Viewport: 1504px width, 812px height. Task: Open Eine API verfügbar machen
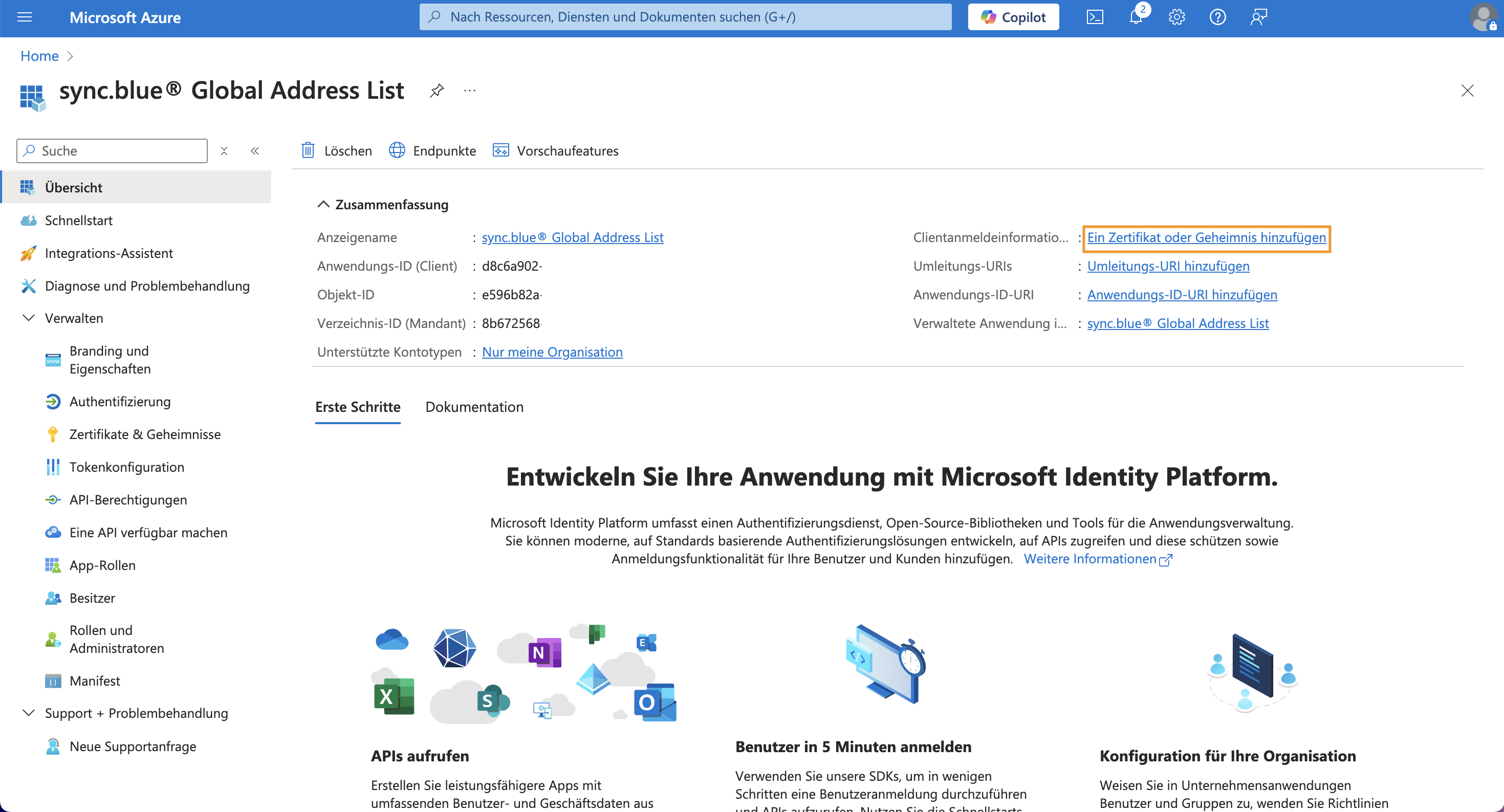(148, 533)
